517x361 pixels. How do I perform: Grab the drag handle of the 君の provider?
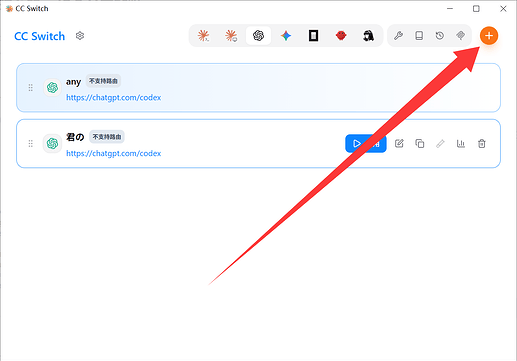(x=31, y=143)
